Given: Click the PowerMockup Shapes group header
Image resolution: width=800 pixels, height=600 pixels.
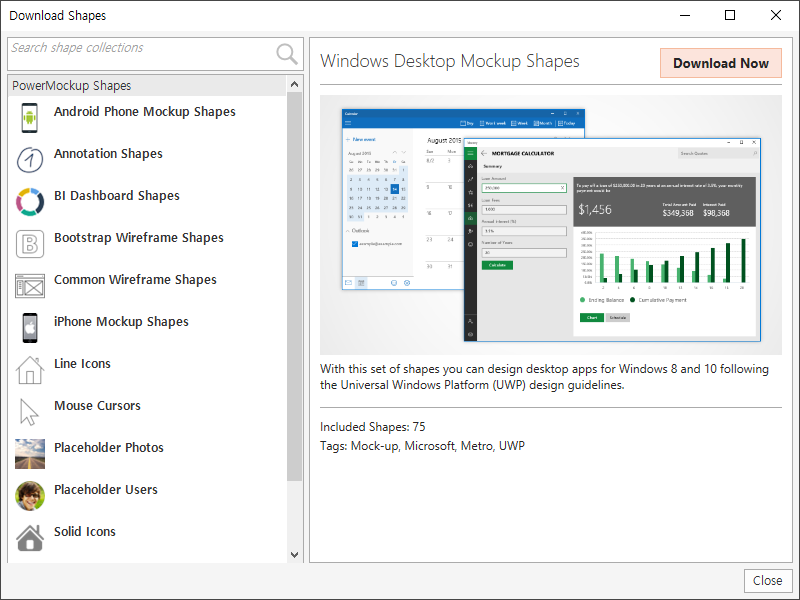Looking at the screenshot, I should [x=147, y=86].
